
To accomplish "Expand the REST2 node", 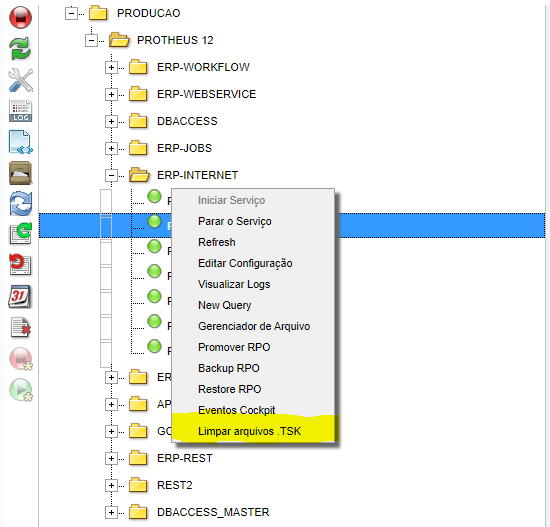I will coord(111,486).
